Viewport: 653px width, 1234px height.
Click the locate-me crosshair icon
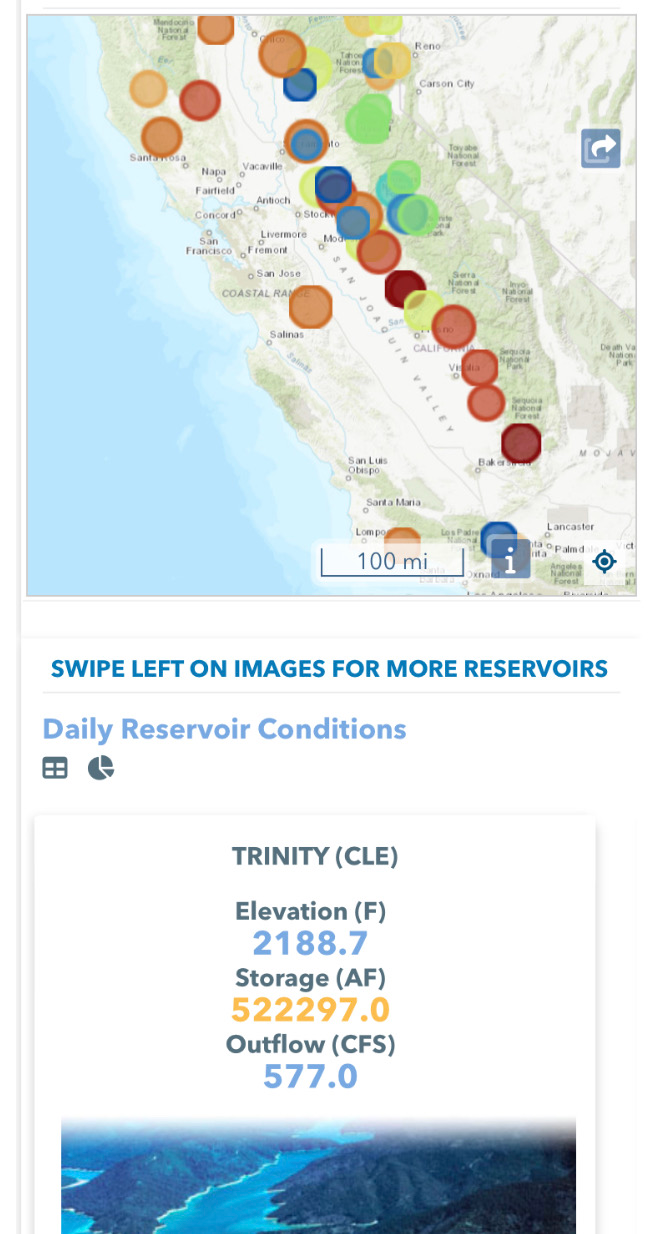pos(604,561)
